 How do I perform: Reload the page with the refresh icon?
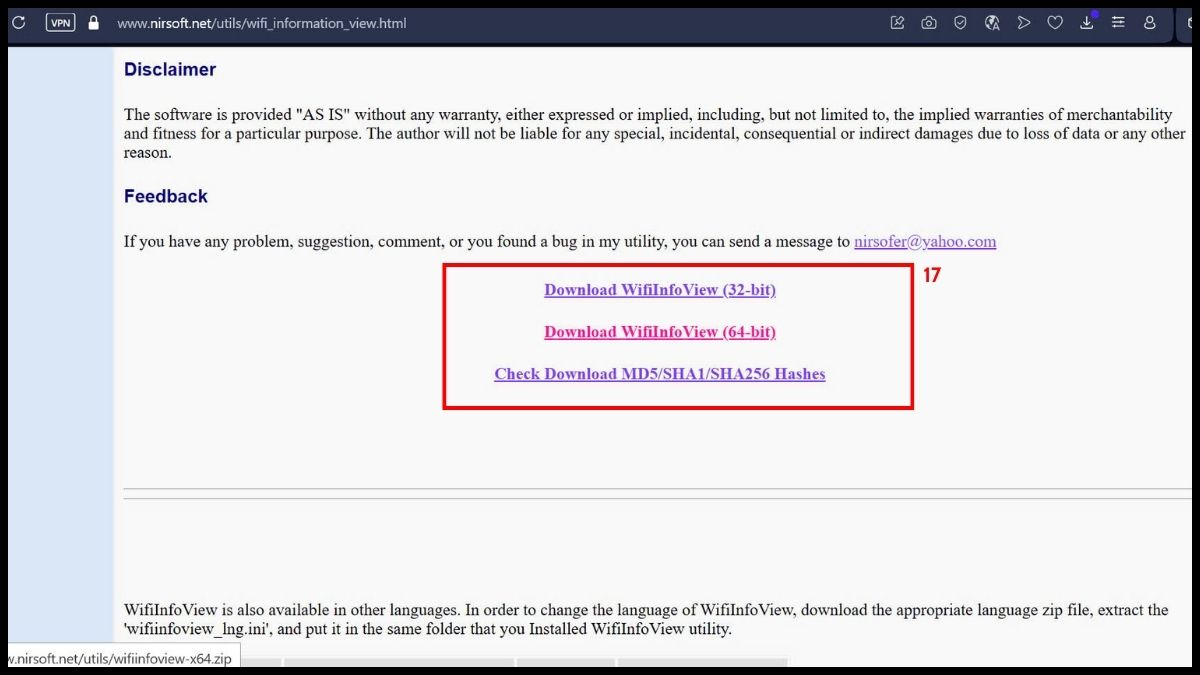[x=18, y=23]
